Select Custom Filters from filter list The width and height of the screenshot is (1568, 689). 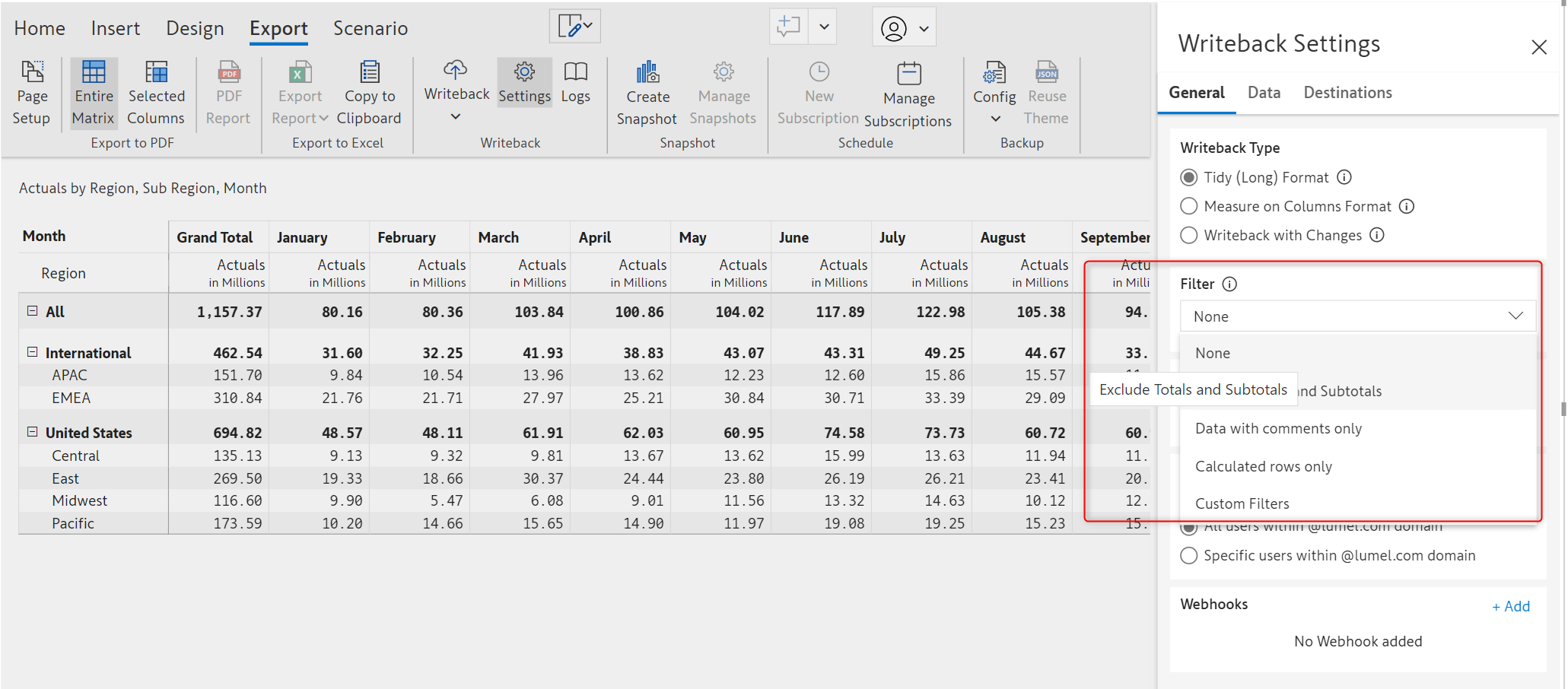[1242, 503]
